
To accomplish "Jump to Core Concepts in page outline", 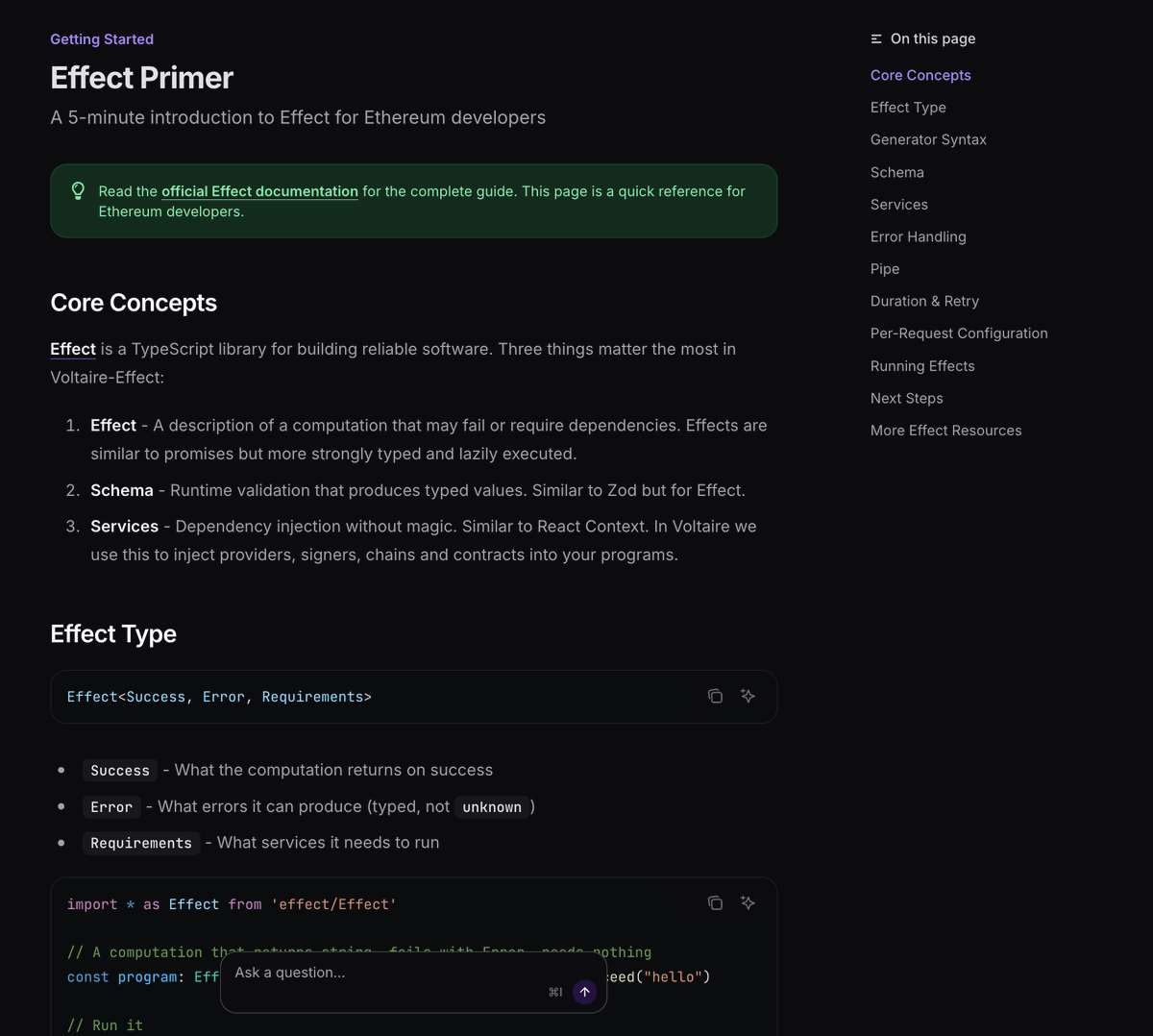I will [x=920, y=75].
